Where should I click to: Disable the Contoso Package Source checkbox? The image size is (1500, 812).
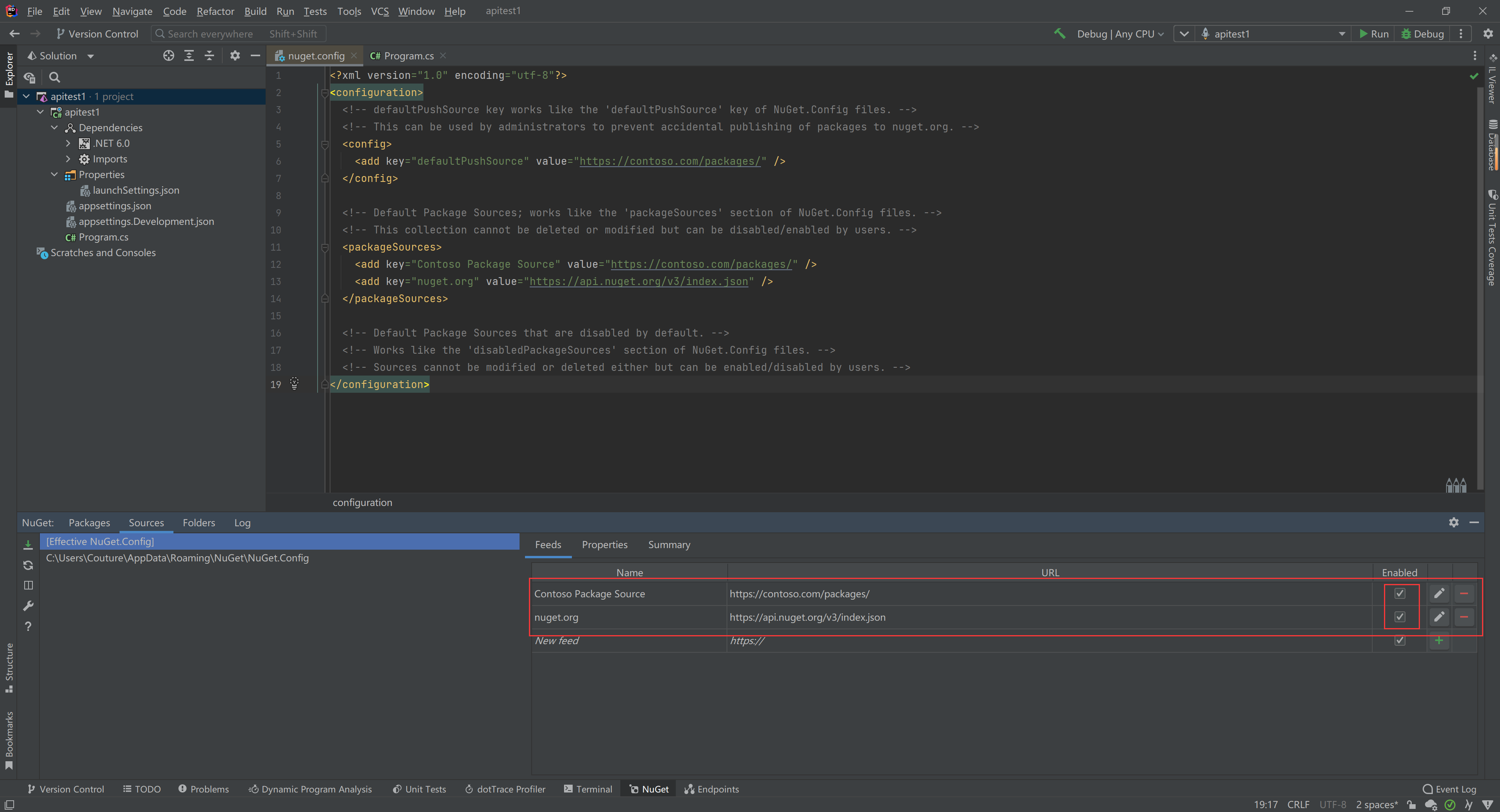pos(1400,594)
